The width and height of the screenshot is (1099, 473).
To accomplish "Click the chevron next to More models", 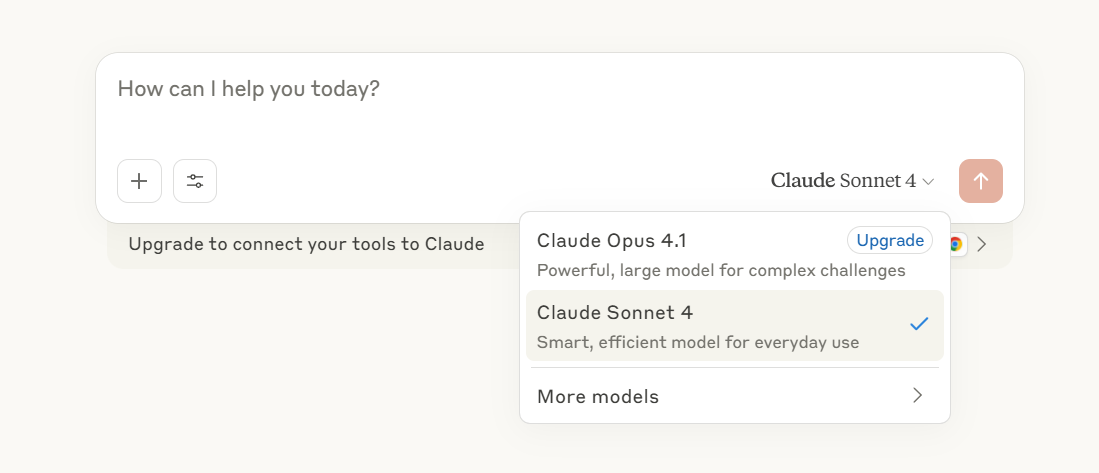I will tap(917, 396).
